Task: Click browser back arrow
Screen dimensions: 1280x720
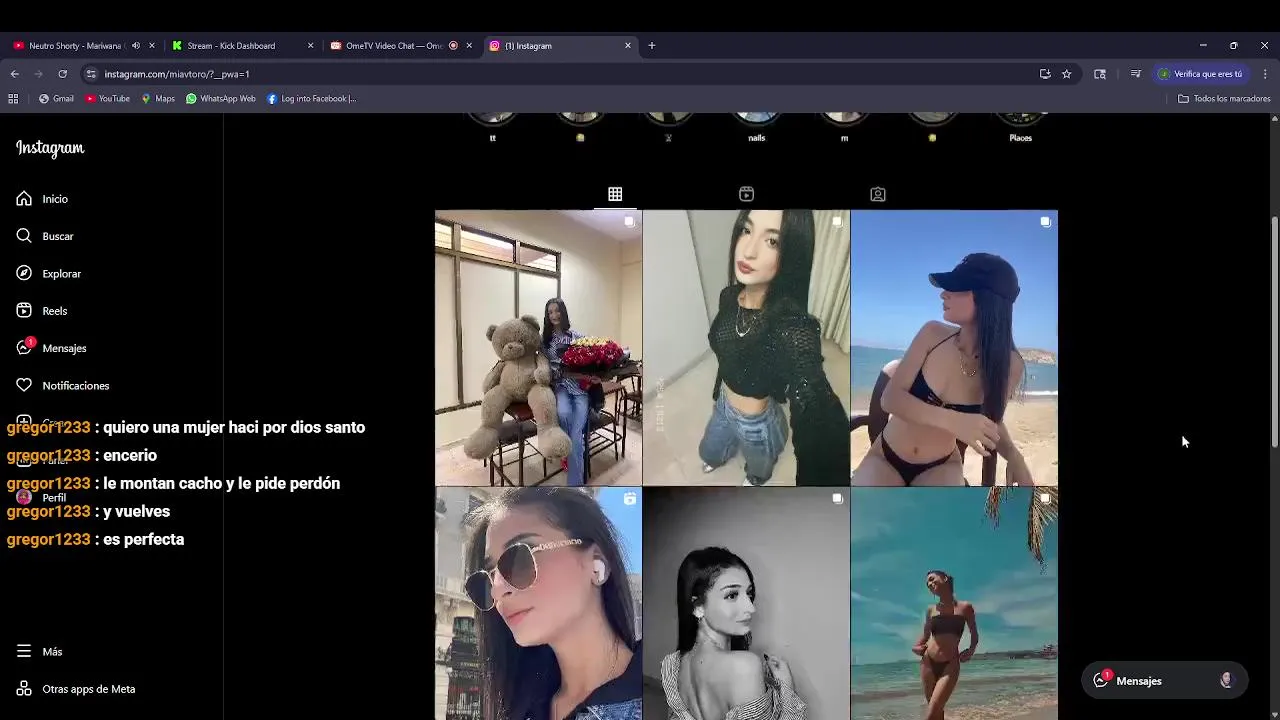Action: click(14, 74)
